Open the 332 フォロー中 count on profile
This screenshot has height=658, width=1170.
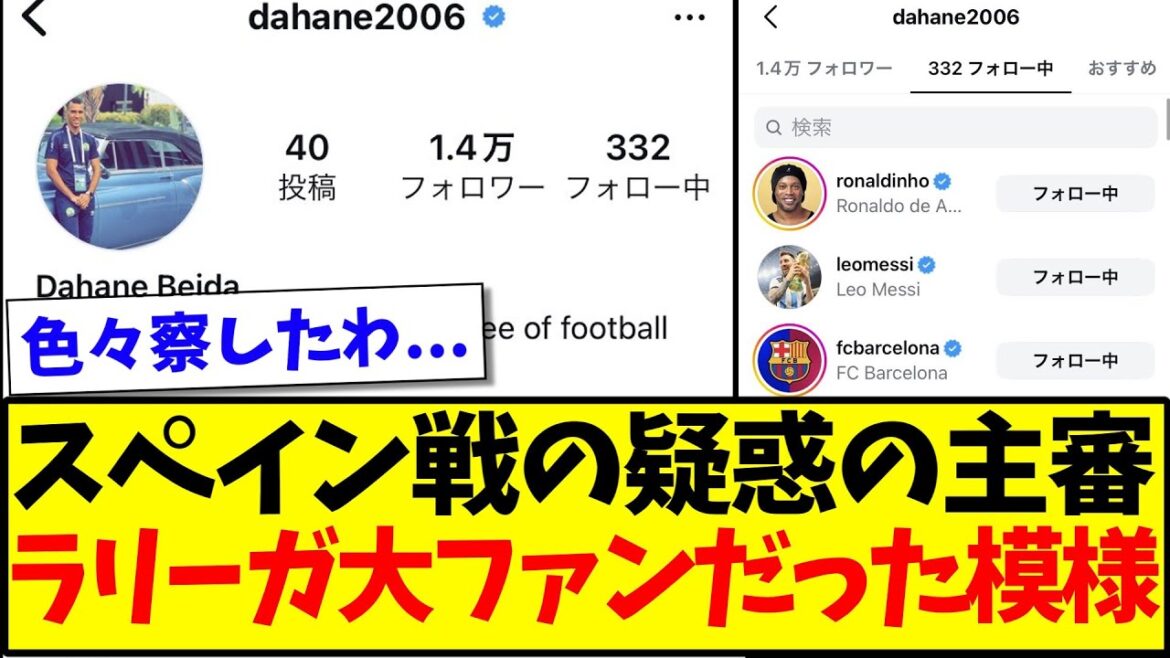click(638, 166)
